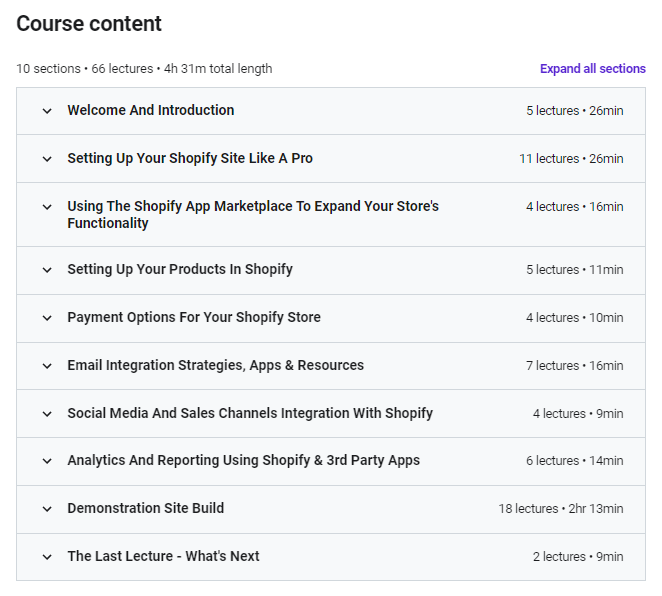Expand chevron for Social Media And Sales Channels
This screenshot has height=596, width=662.
[x=47, y=414]
